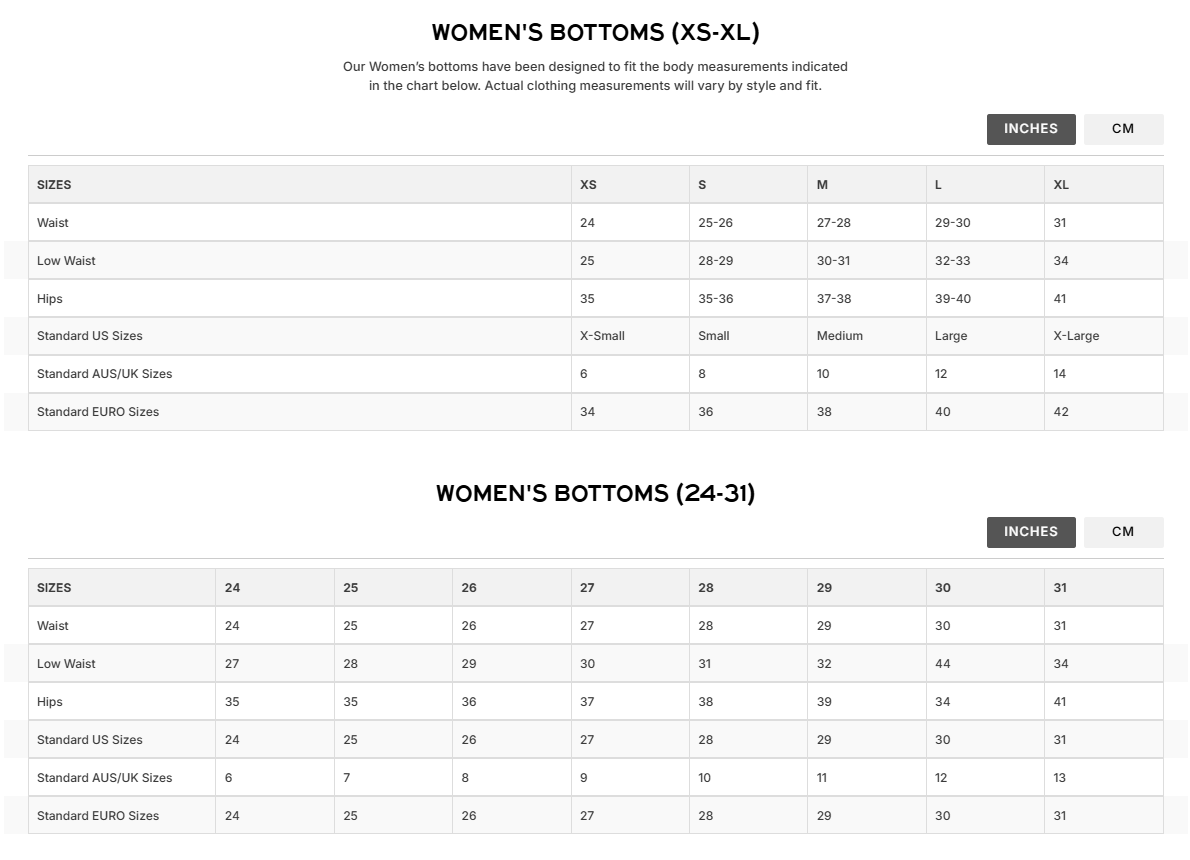Viewport: 1190px width, 860px height.
Task: Click the Low Waist row label in first table
Action: [66, 260]
